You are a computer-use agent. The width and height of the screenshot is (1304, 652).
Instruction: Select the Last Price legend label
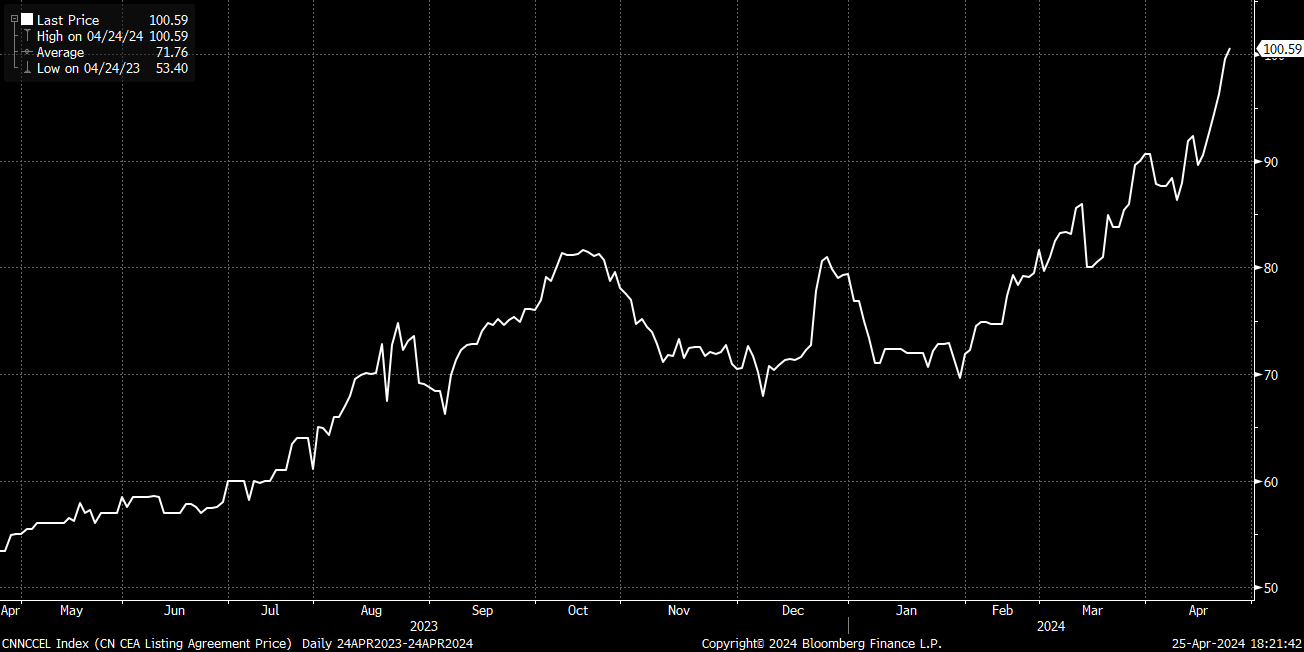pos(68,20)
